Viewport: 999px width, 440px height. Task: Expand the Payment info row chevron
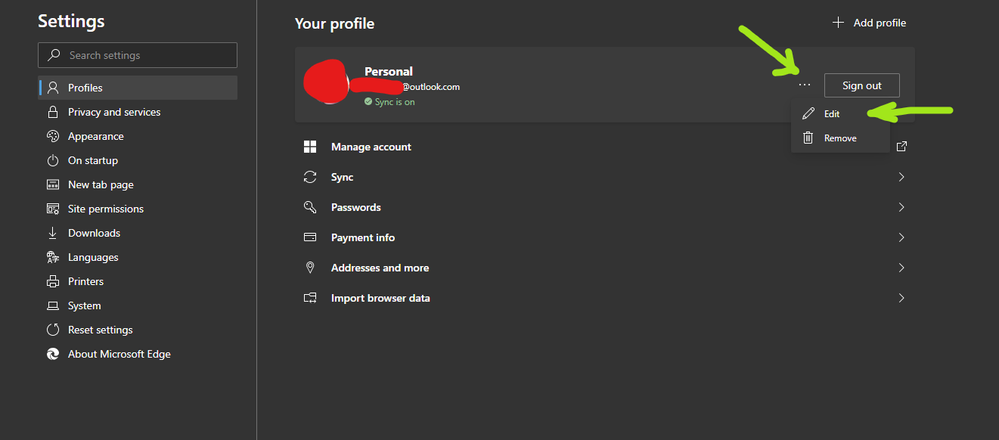(902, 238)
